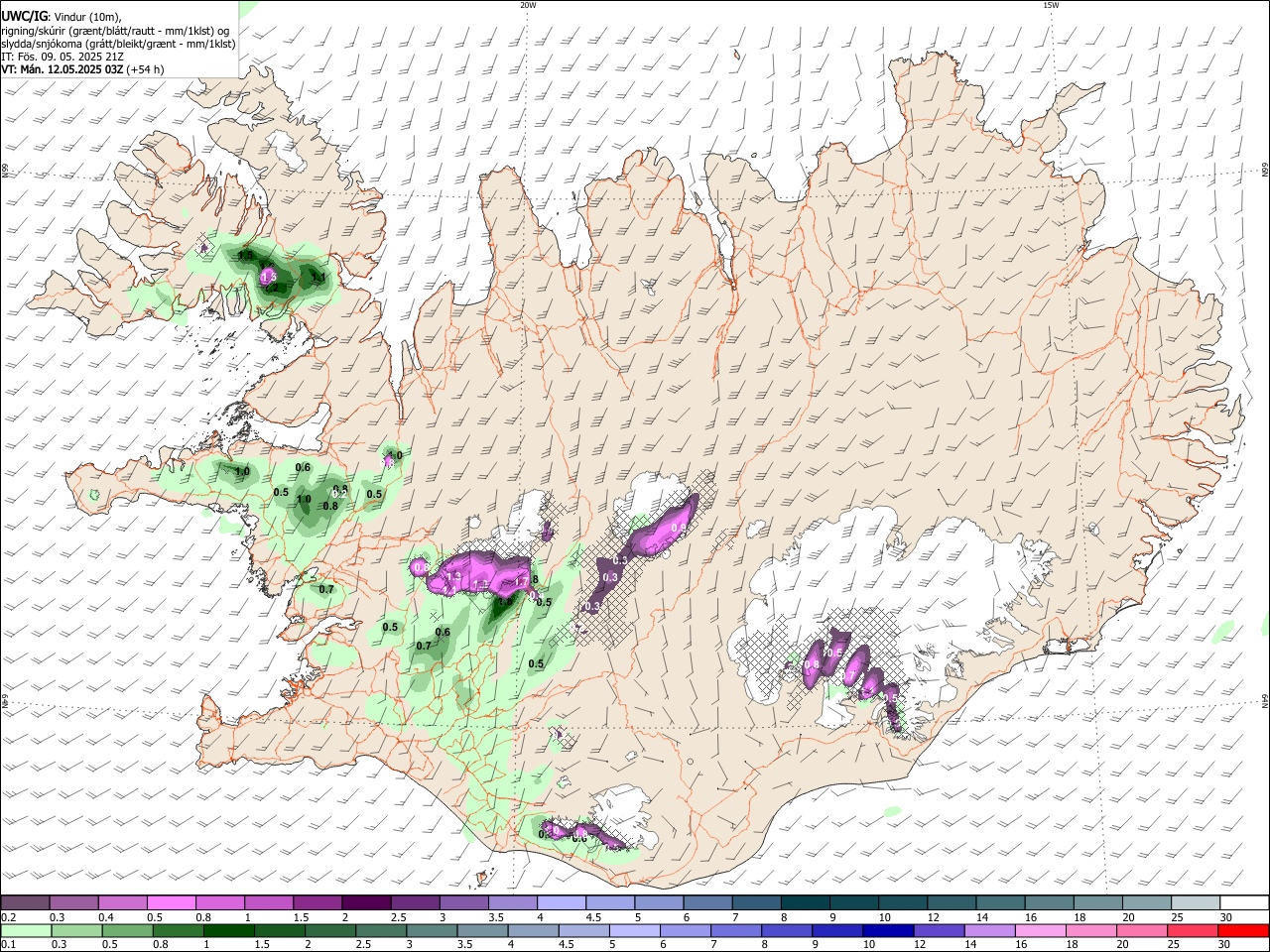Click the title text 'UWC/IG: Vindur (10m),'

62,17
